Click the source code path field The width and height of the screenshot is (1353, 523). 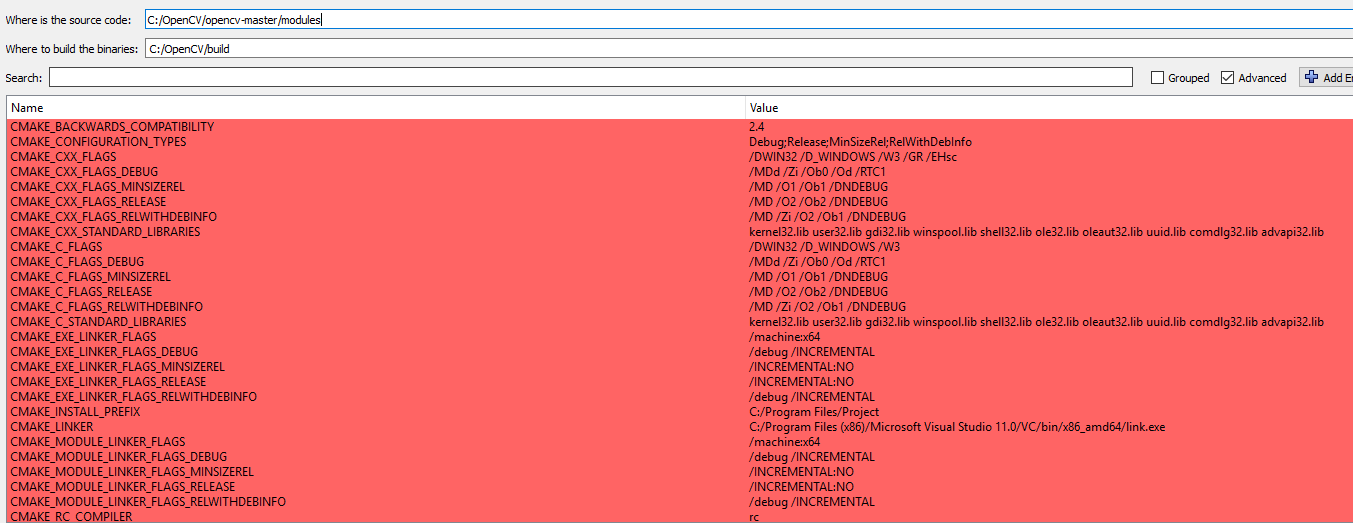[748, 19]
